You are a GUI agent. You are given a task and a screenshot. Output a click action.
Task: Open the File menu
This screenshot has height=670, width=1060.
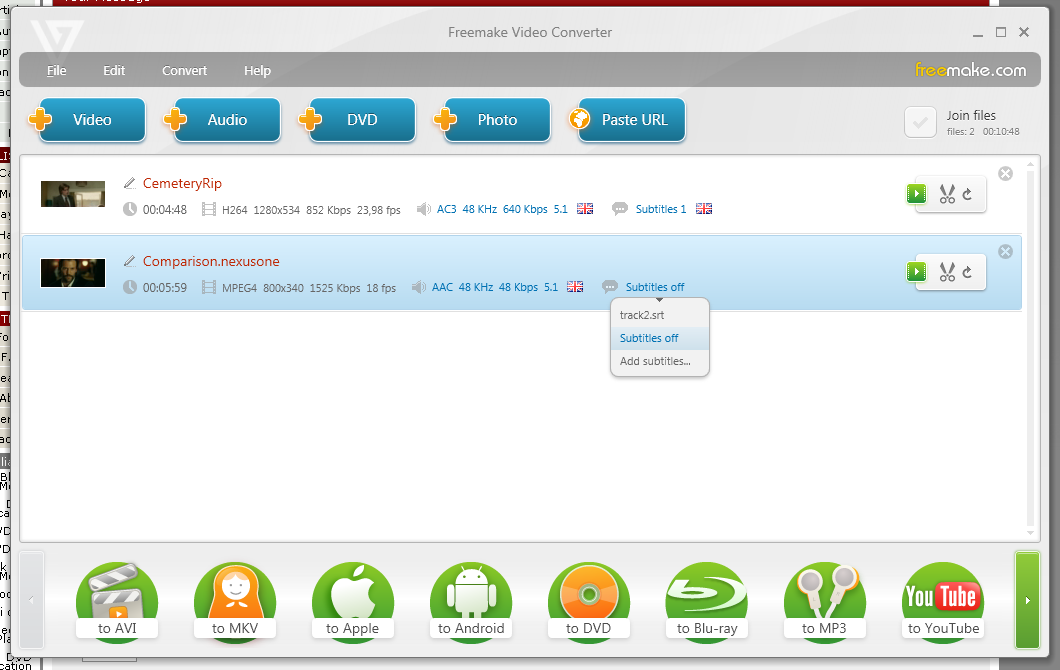(x=56, y=70)
